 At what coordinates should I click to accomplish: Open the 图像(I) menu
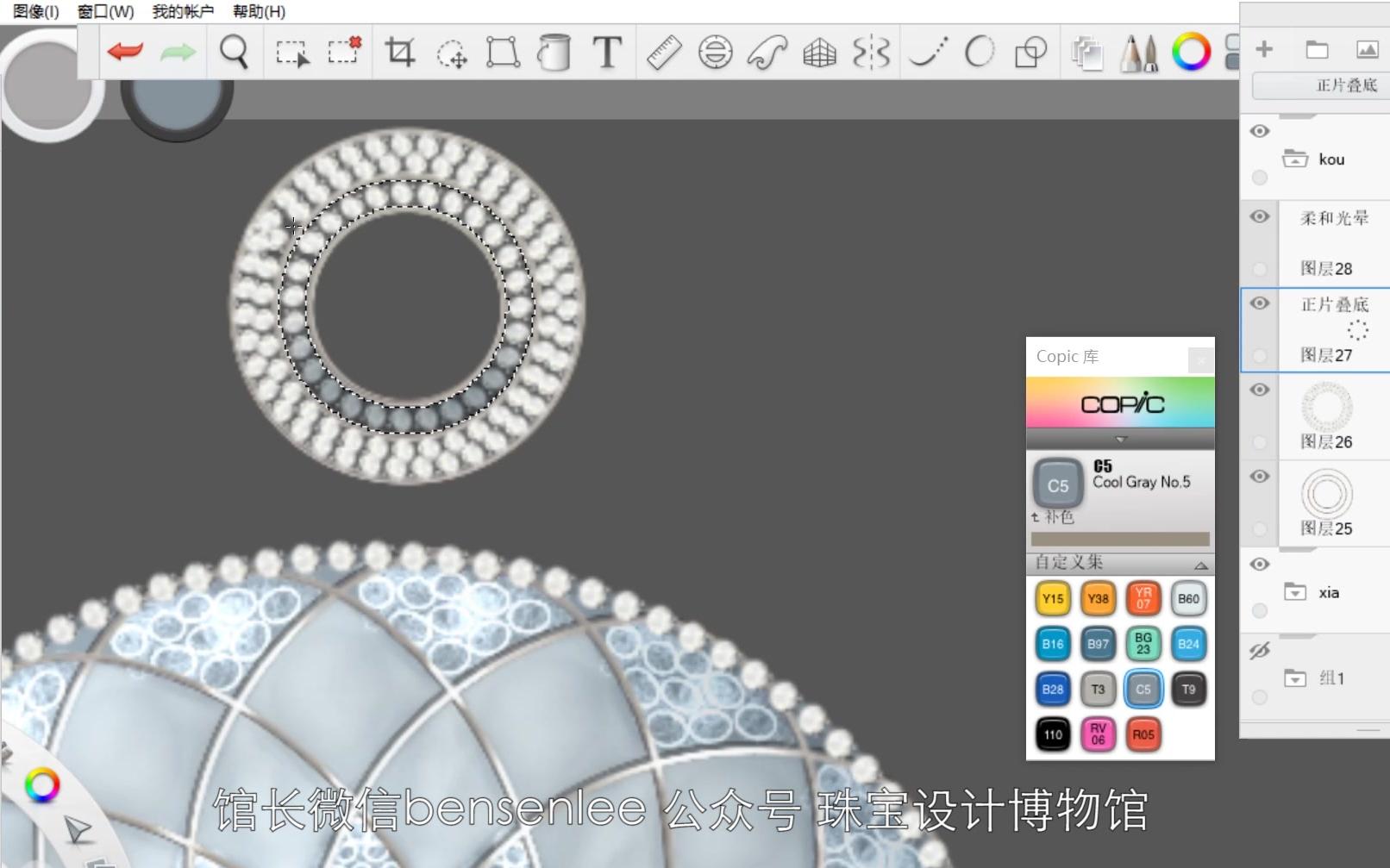[x=36, y=11]
